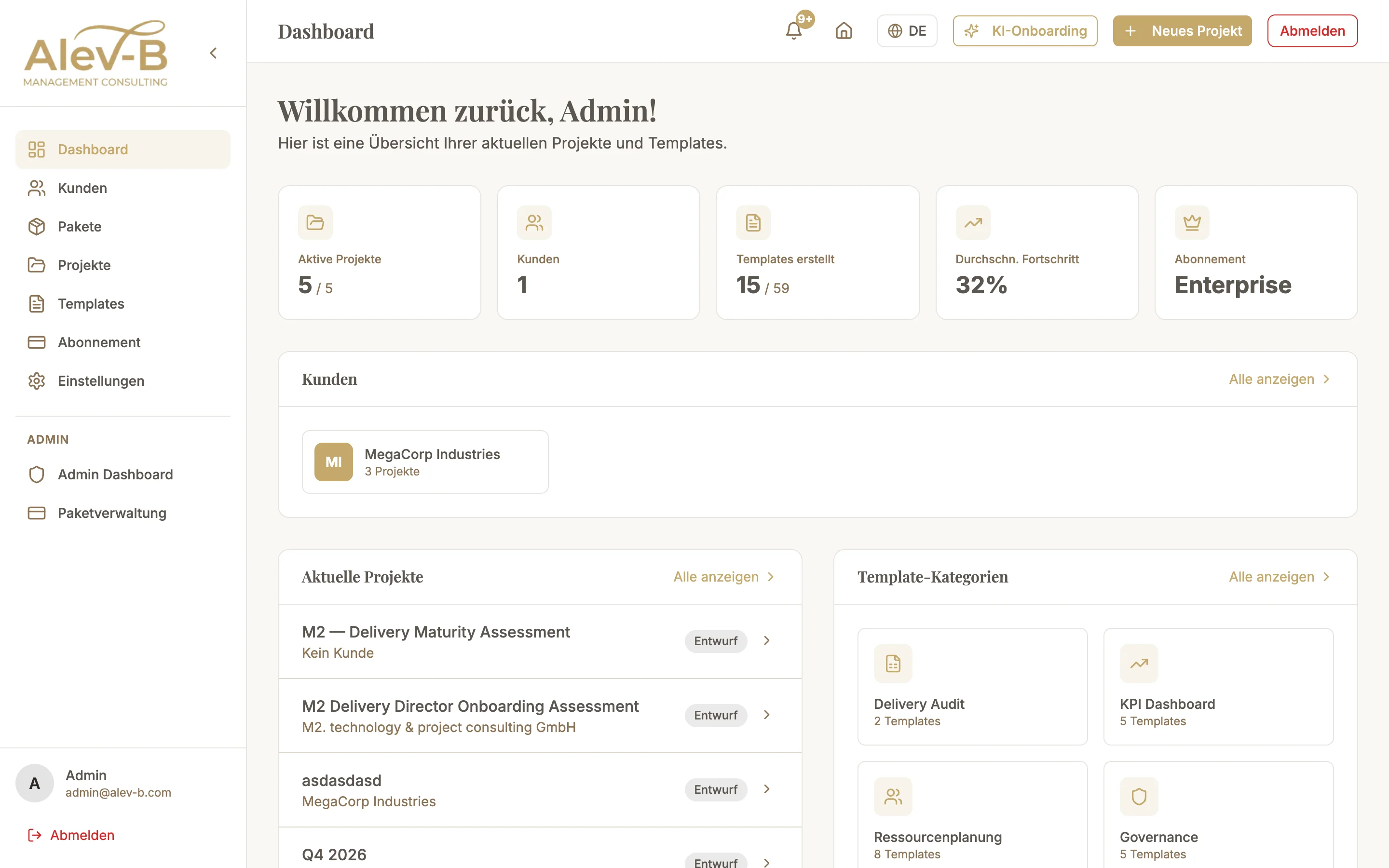Click the MI customer badge
This screenshot has width=1389, height=868.
coord(333,461)
